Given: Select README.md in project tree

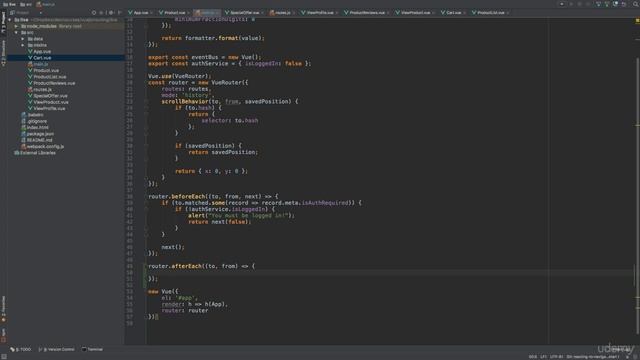Looking at the screenshot, I should 37,140.
